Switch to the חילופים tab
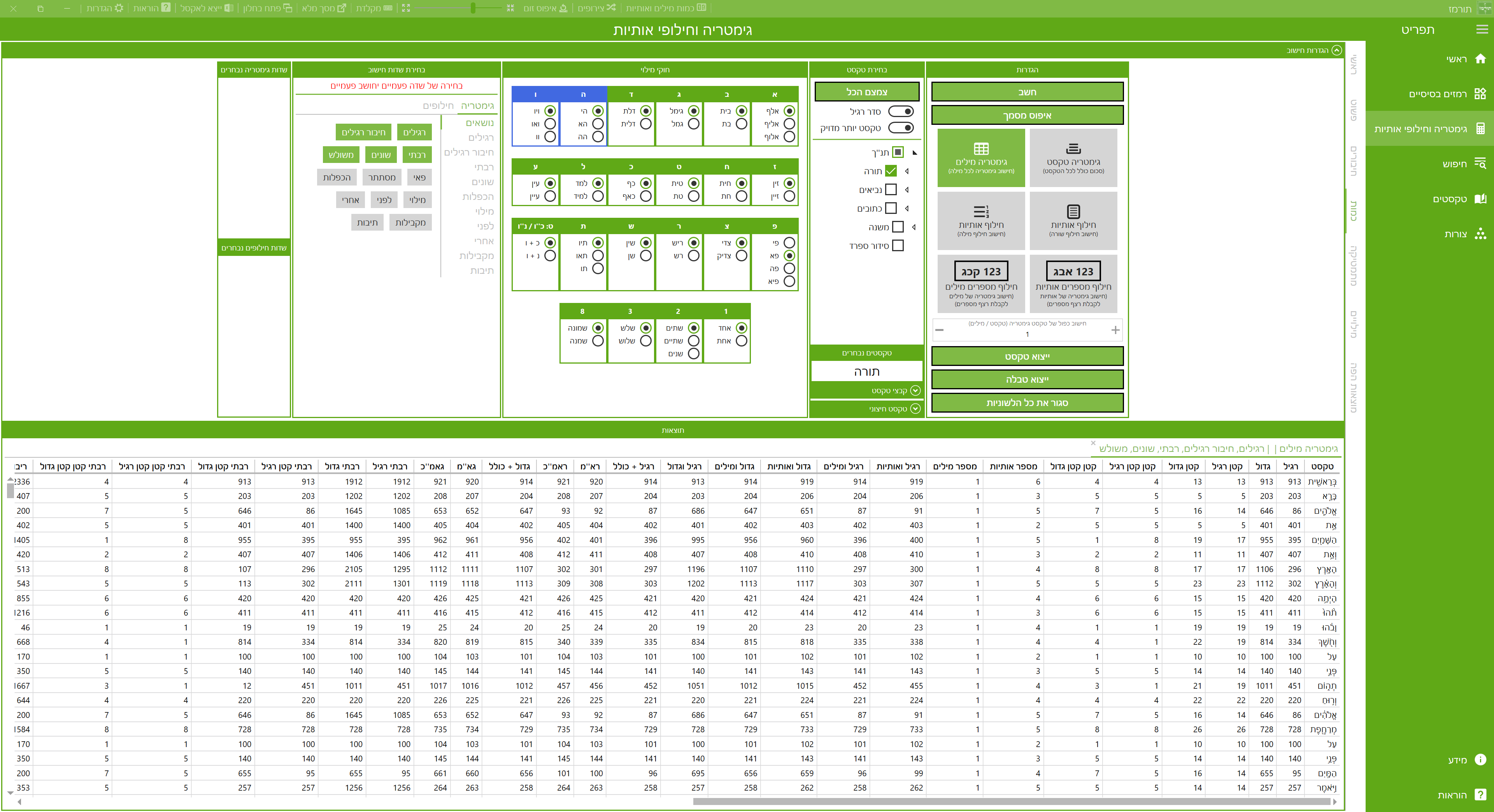 438,105
